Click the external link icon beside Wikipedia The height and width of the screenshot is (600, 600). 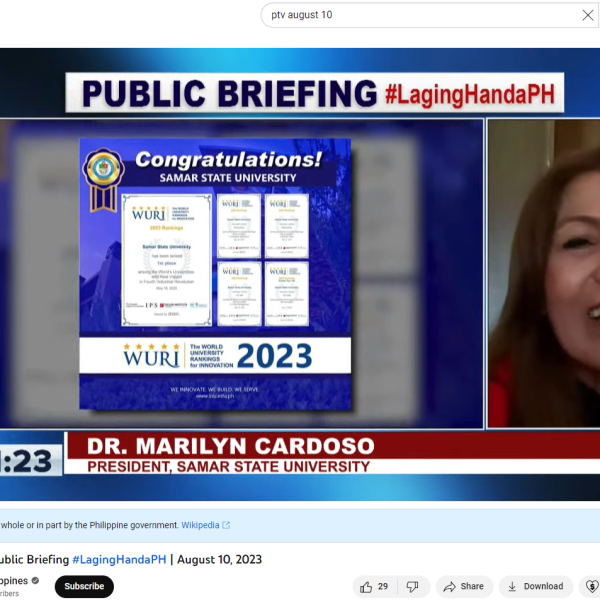click(226, 525)
